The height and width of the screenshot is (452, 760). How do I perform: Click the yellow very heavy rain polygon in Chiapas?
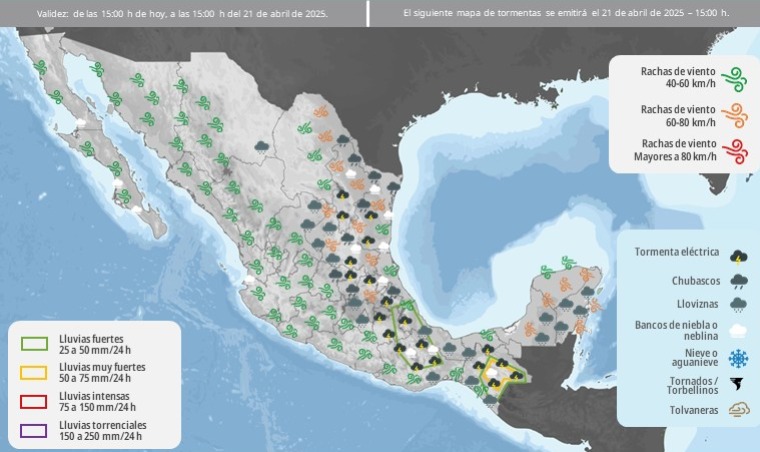pos(502,374)
